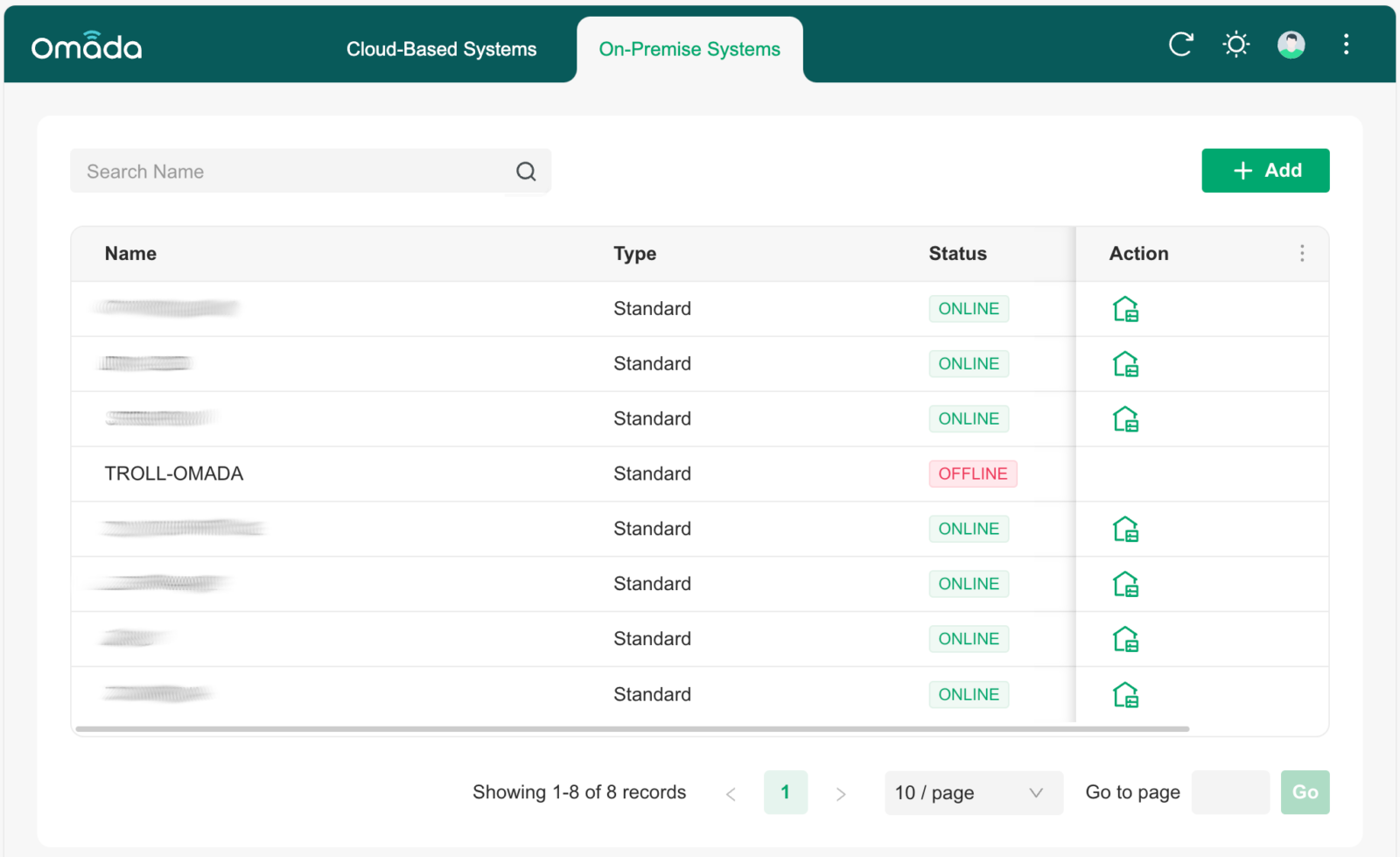Launch the controller in the last row
Image resolution: width=1400 pixels, height=857 pixels.
[x=1125, y=695]
